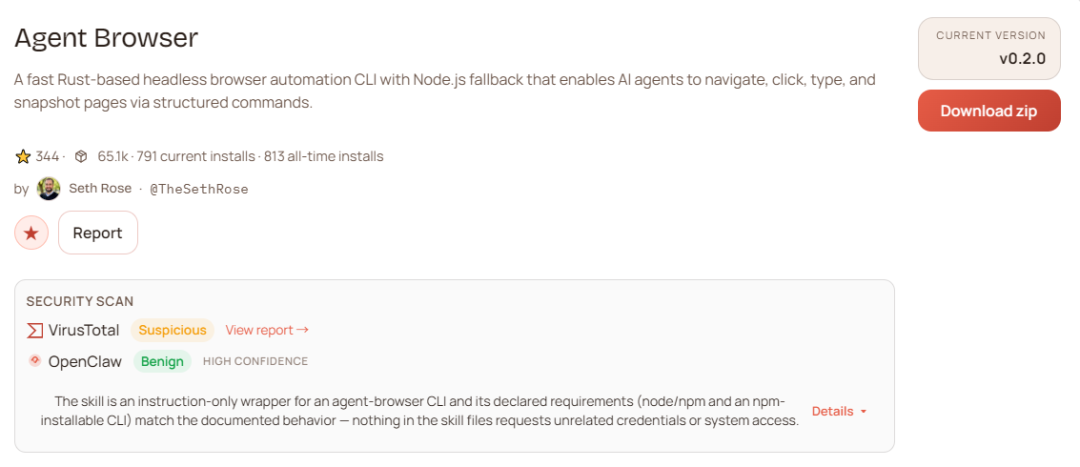The width and height of the screenshot is (1080, 467).
Task: Click the Benign status badge
Action: 162,361
